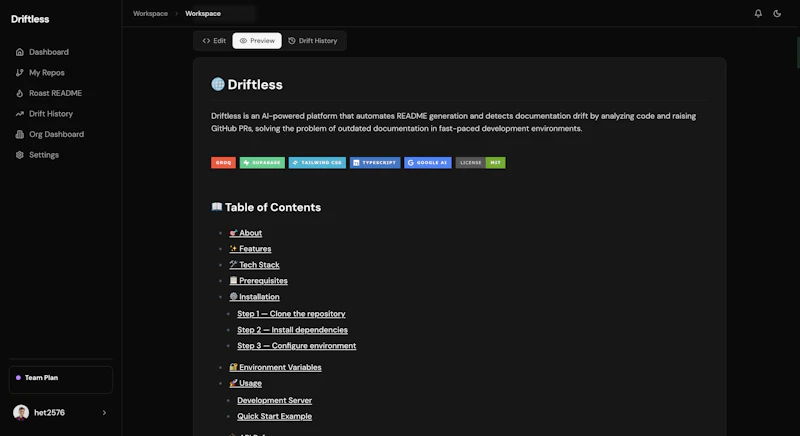Click the globe icon beside Driftless heading
This screenshot has height=436, width=800.
pos(218,84)
